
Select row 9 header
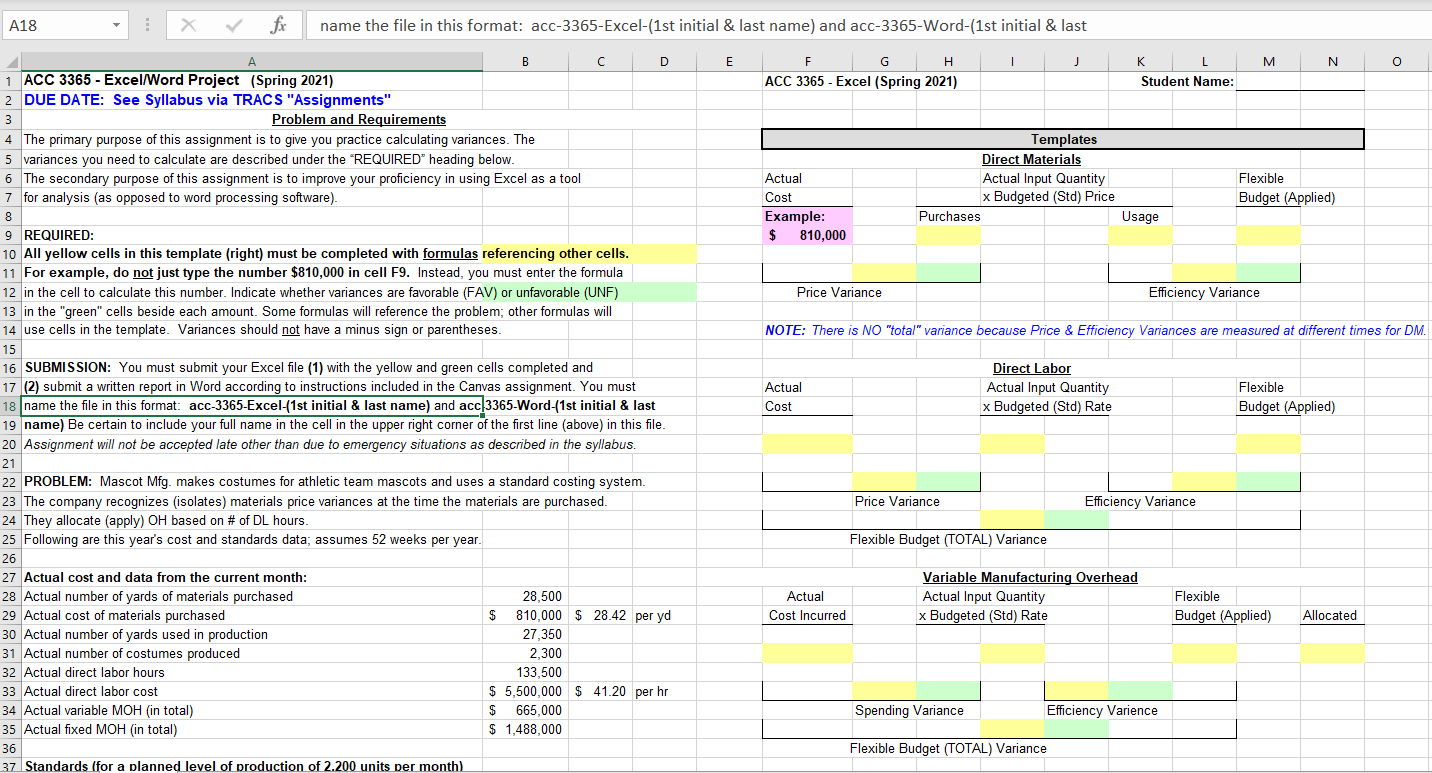click(x=10, y=234)
